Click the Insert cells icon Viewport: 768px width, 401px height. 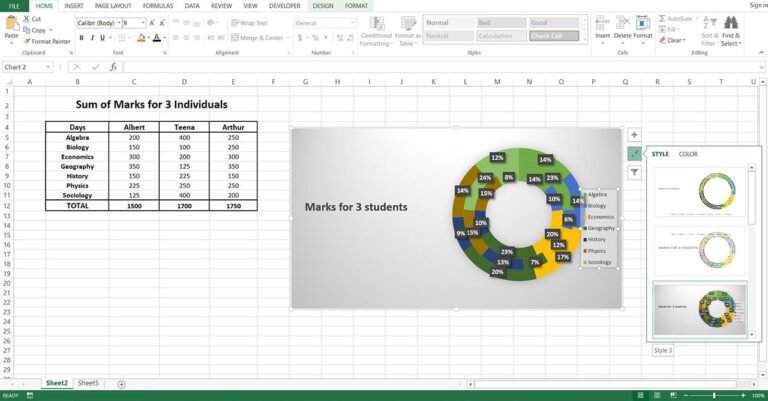[602, 23]
